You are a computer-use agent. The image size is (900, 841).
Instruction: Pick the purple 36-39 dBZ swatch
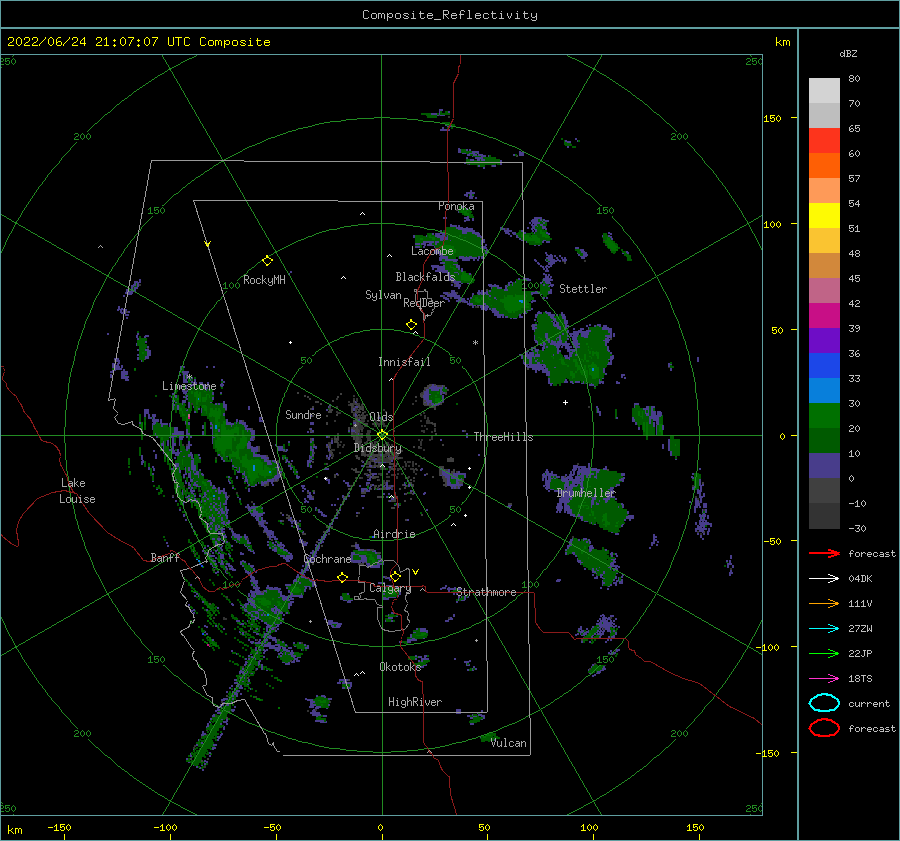pos(824,341)
